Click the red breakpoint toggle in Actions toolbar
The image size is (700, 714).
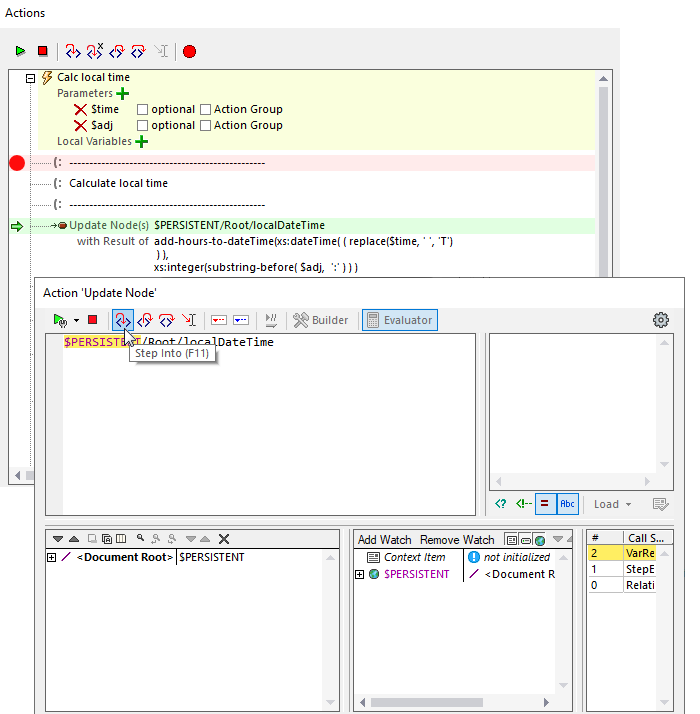[189, 51]
